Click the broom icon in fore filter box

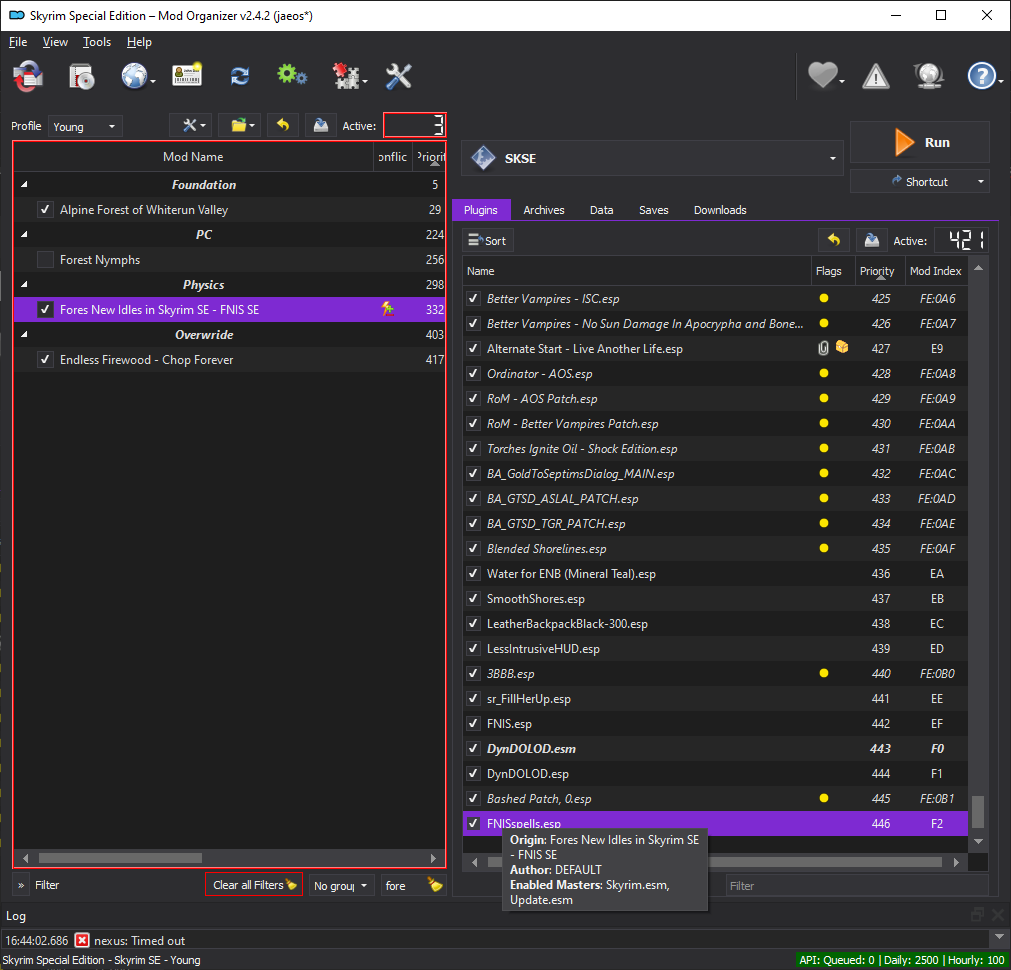(x=435, y=885)
